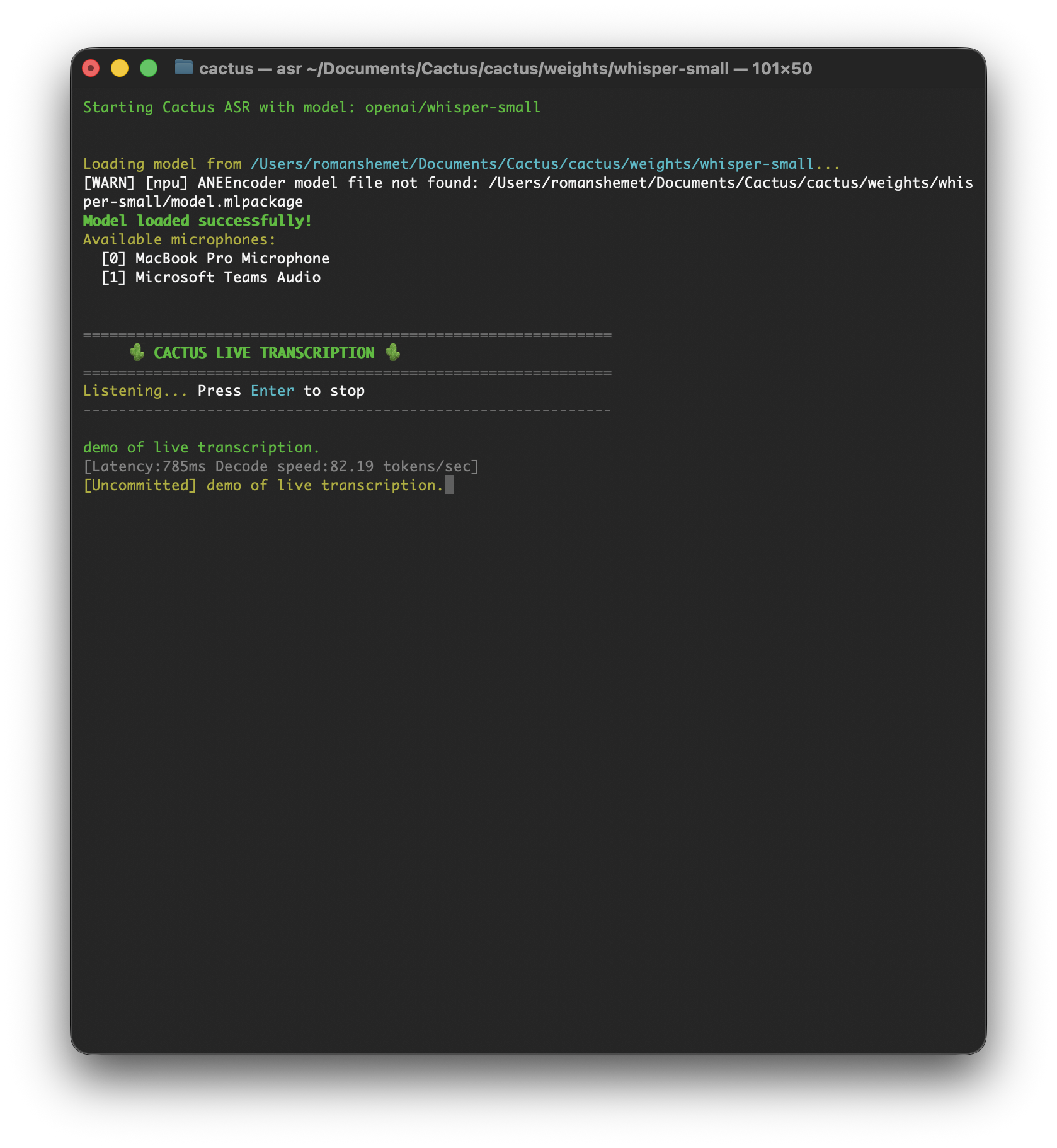Click the 'CACTUS LIVE TRANSCRIPTION' heading

264,353
